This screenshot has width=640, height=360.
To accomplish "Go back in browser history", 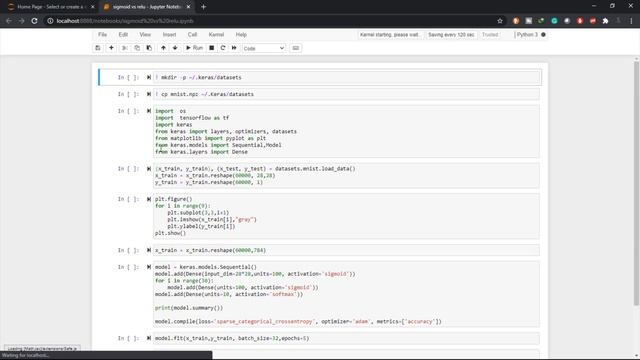I will pyautogui.click(x=9, y=21).
